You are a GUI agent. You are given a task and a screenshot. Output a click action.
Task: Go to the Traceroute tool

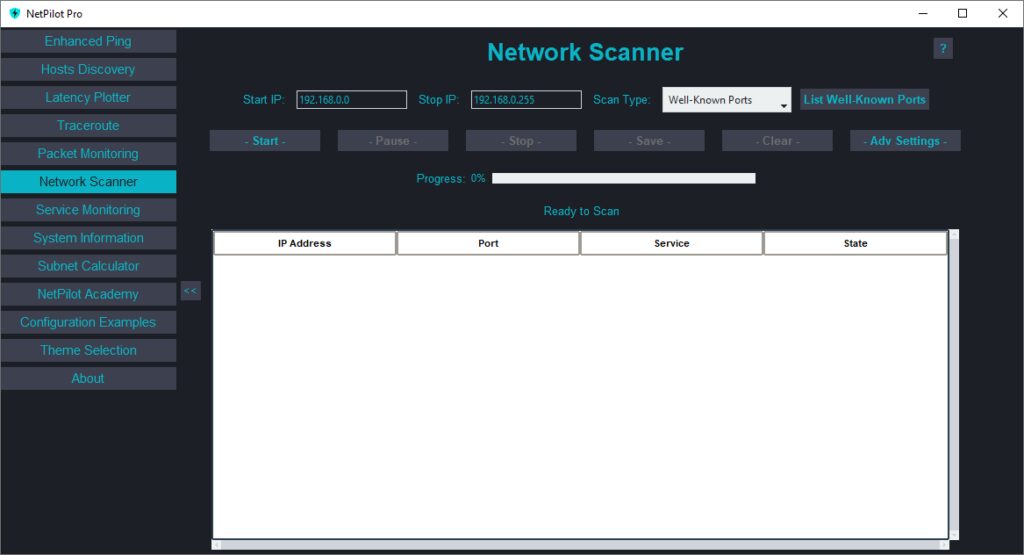pos(88,125)
